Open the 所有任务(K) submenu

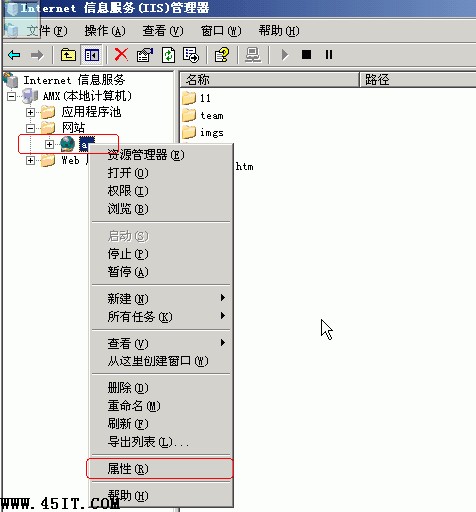[x=161, y=316]
